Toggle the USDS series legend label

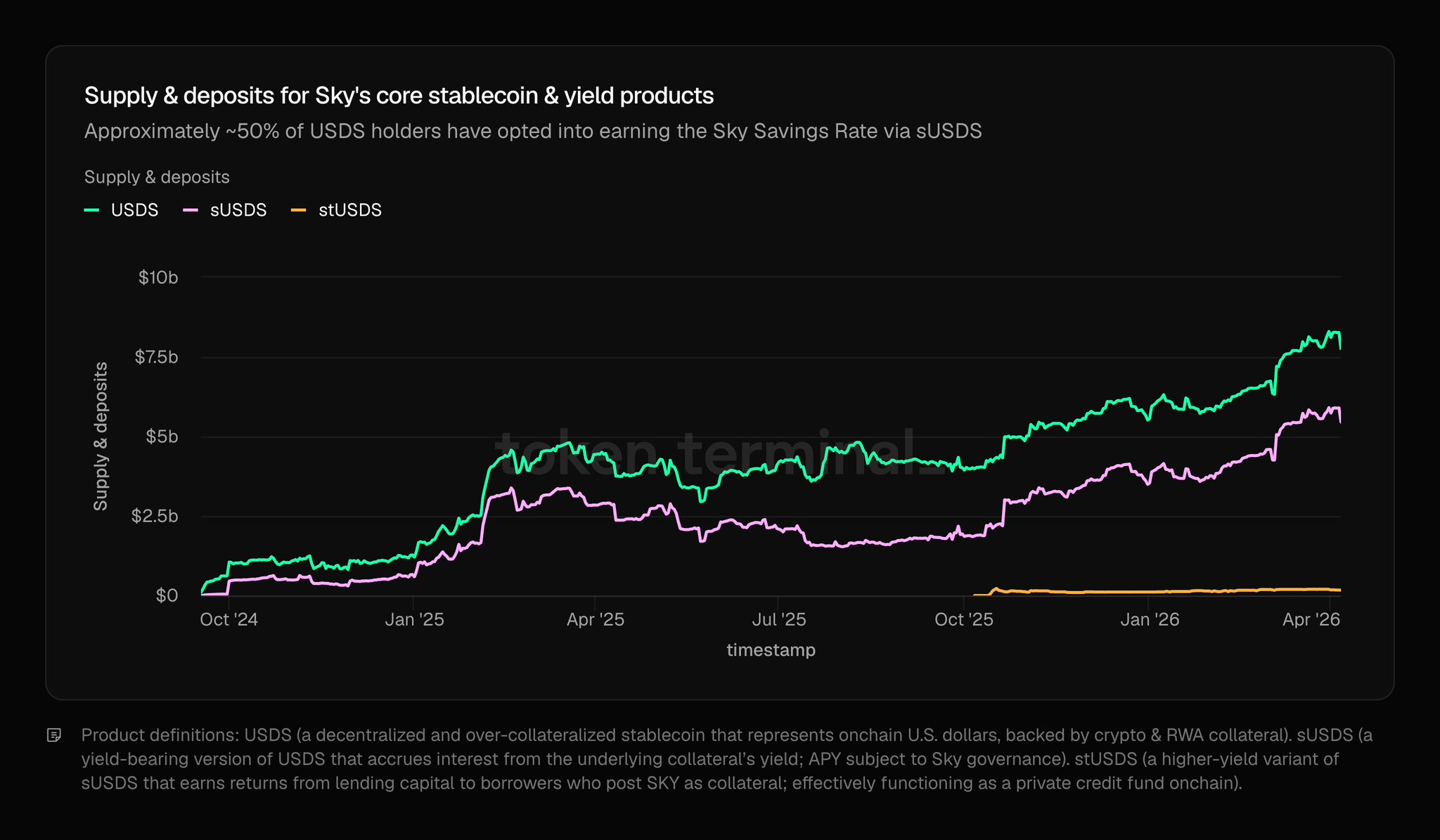tap(134, 210)
